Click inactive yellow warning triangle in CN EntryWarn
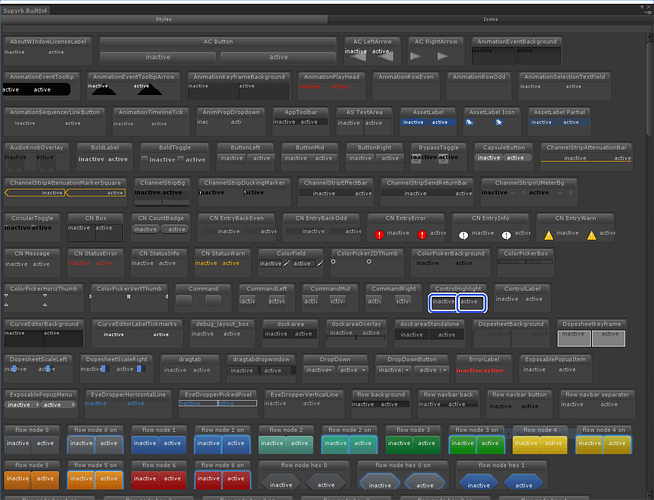 549,236
